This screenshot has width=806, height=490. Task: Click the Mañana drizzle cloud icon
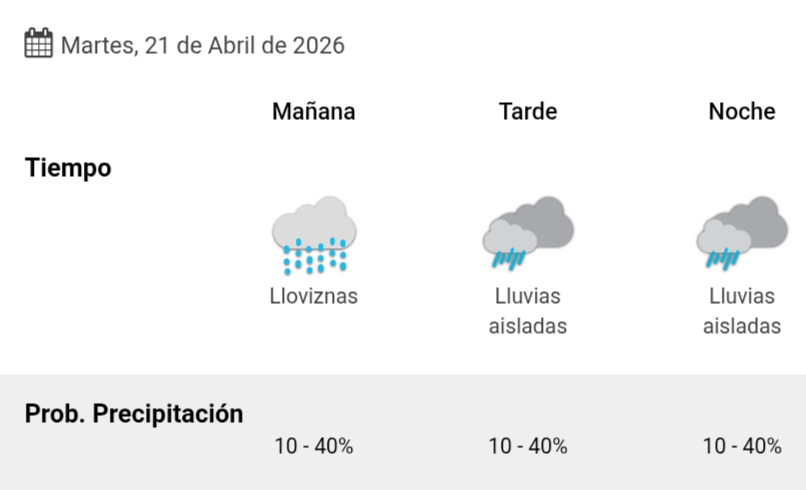(x=314, y=234)
